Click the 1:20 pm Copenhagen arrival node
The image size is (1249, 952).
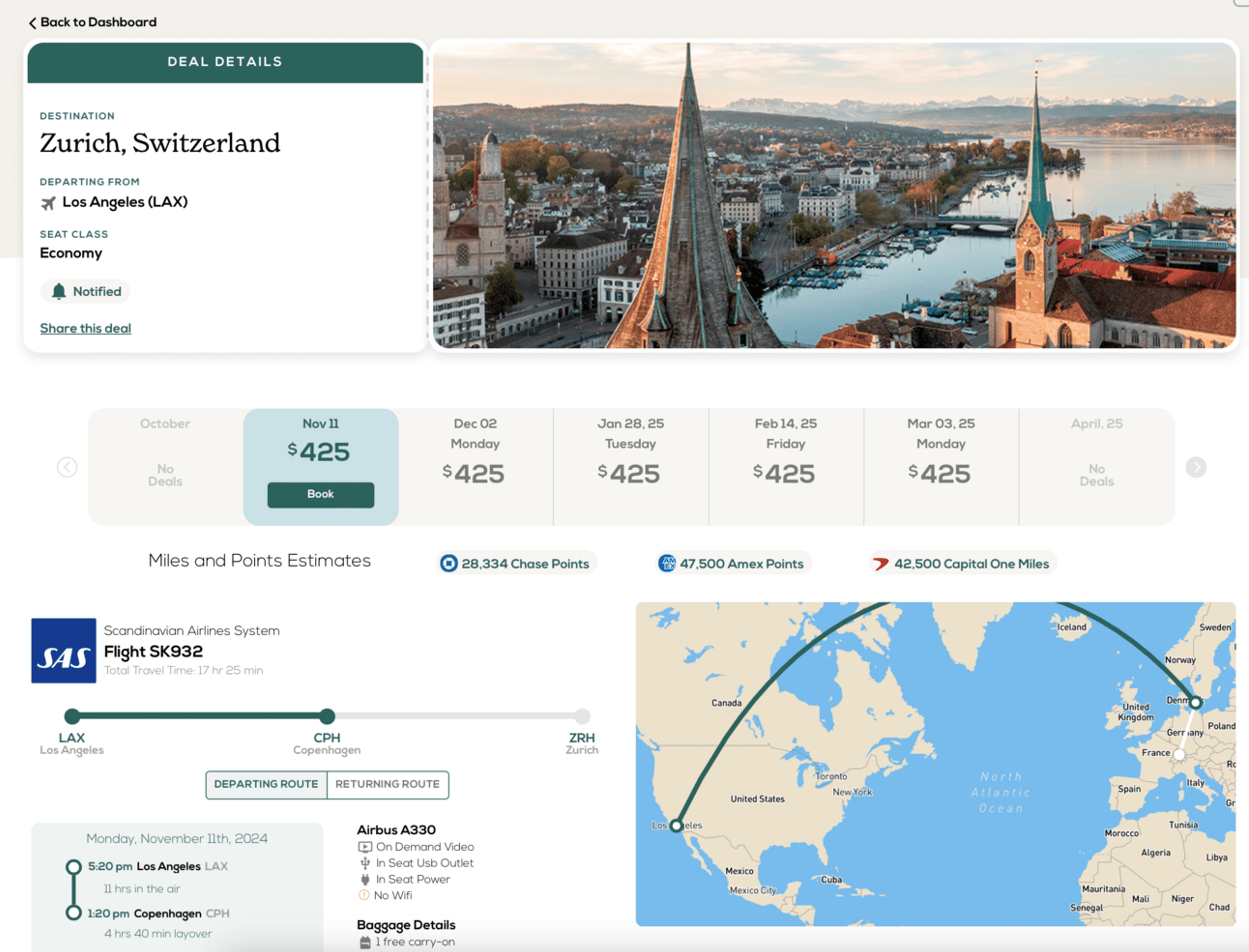coord(73,913)
